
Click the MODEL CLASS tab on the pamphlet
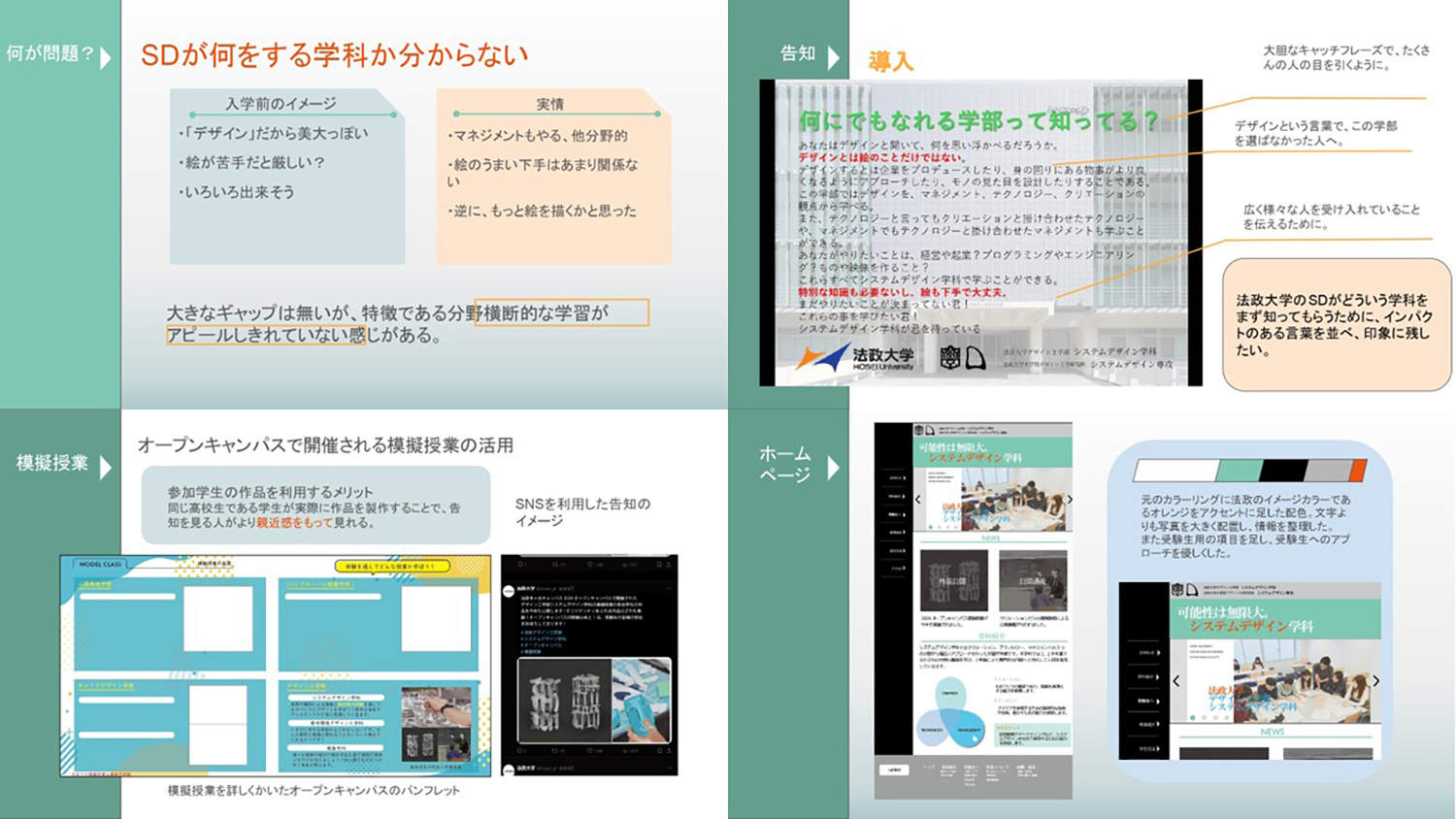[100, 564]
